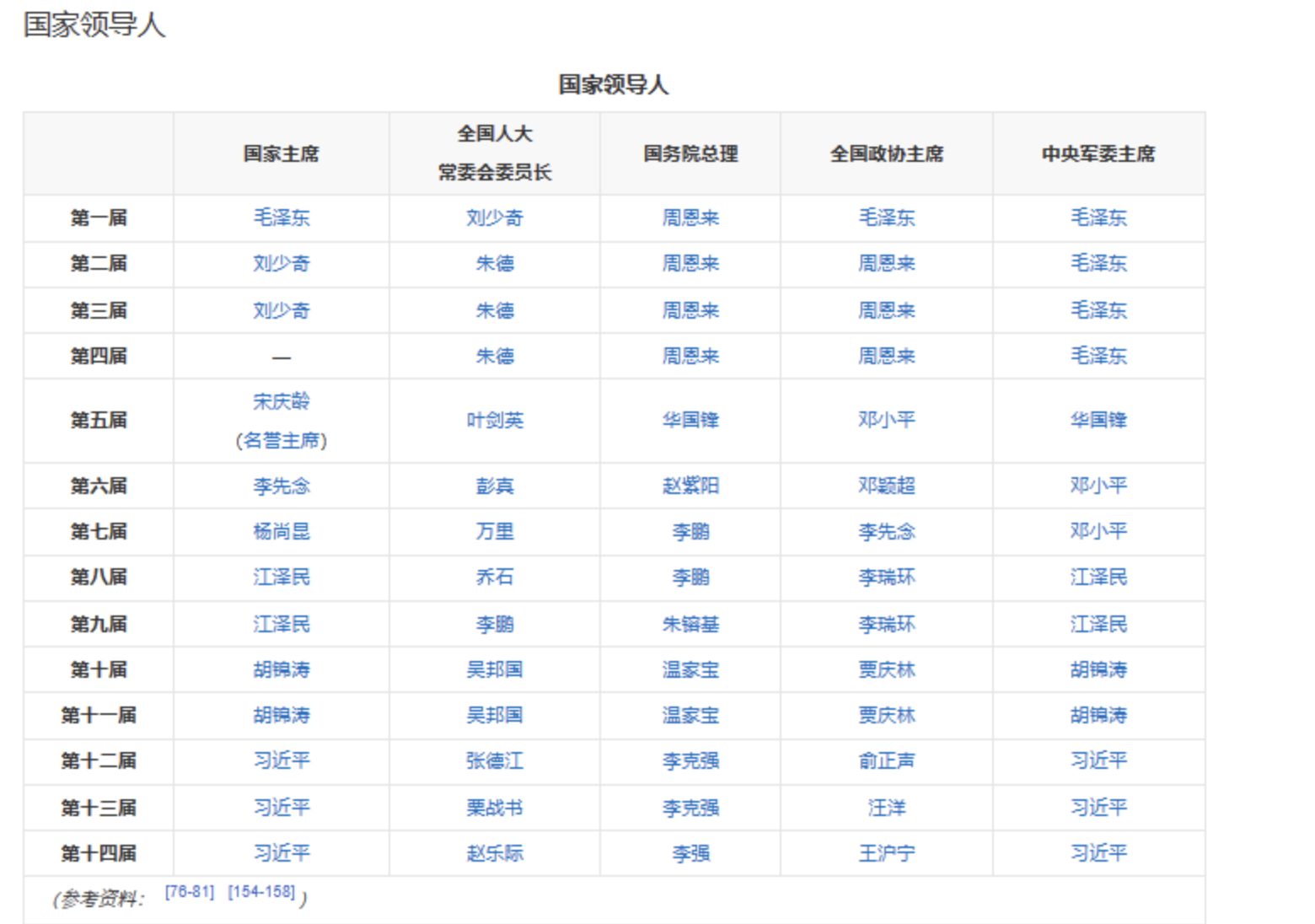Click 邓小平 in 第七届 row
This screenshot has width=1315, height=924.
pos(1098,531)
